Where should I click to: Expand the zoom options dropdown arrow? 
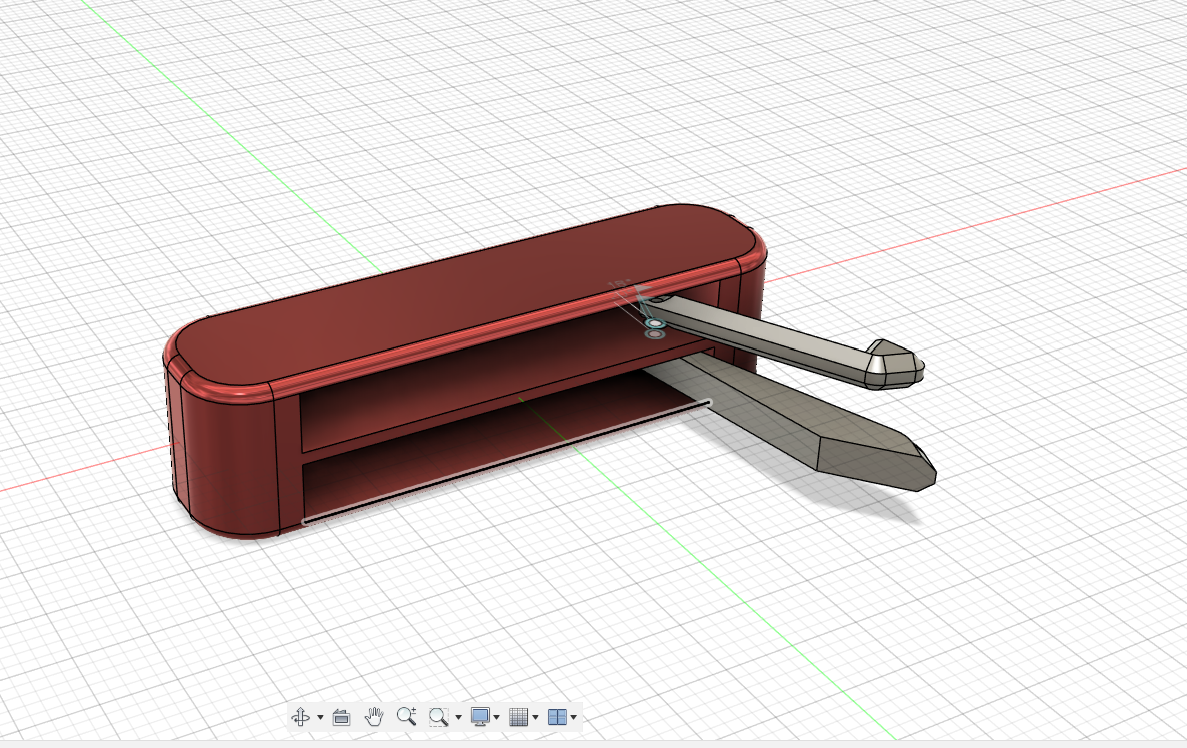point(458,717)
